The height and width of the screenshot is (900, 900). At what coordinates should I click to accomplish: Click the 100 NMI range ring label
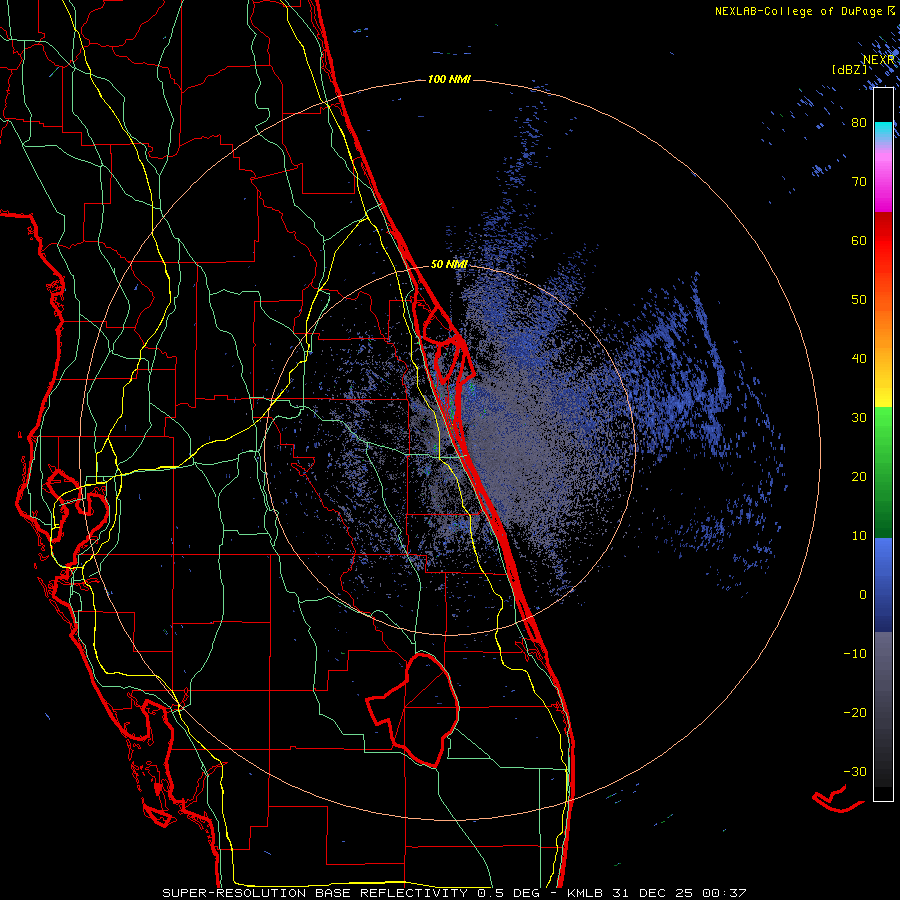coord(449,79)
